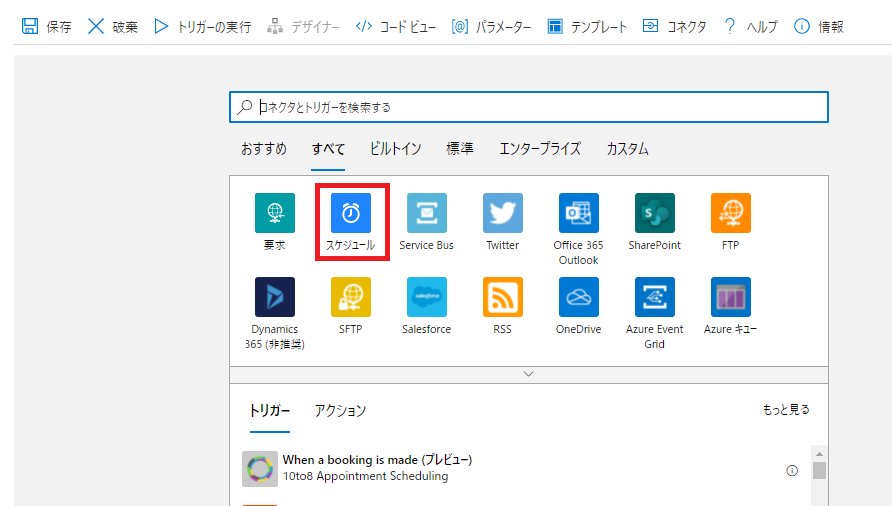The height and width of the screenshot is (506, 892).
Task: Select the SharePoint connector icon
Action: [x=655, y=213]
